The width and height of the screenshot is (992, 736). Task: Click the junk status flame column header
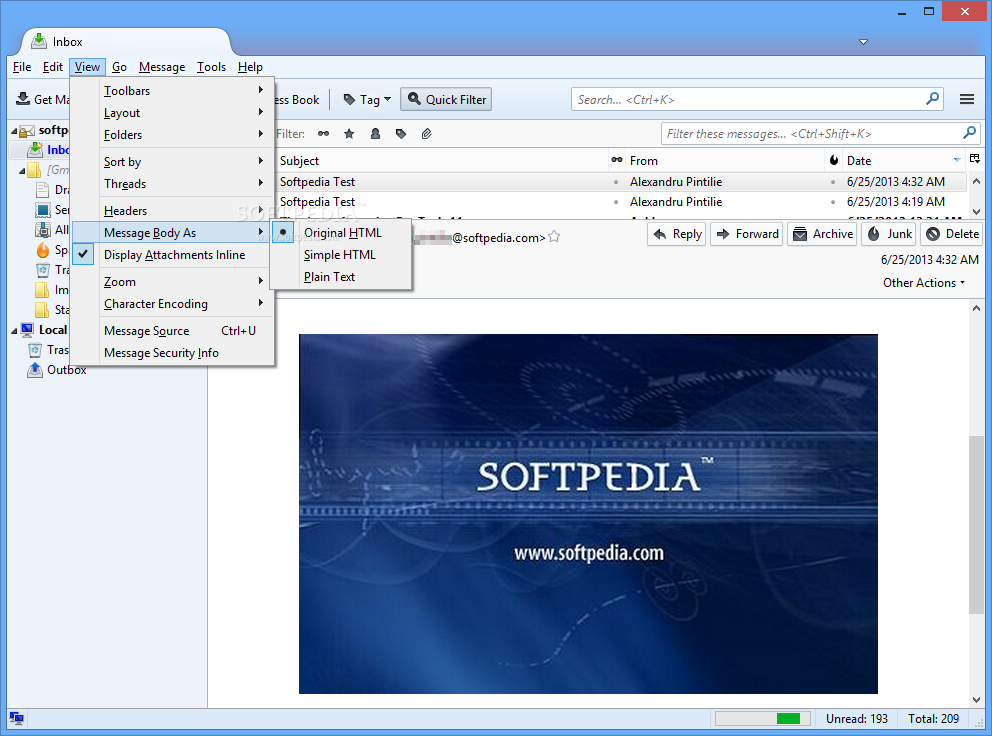coord(834,160)
